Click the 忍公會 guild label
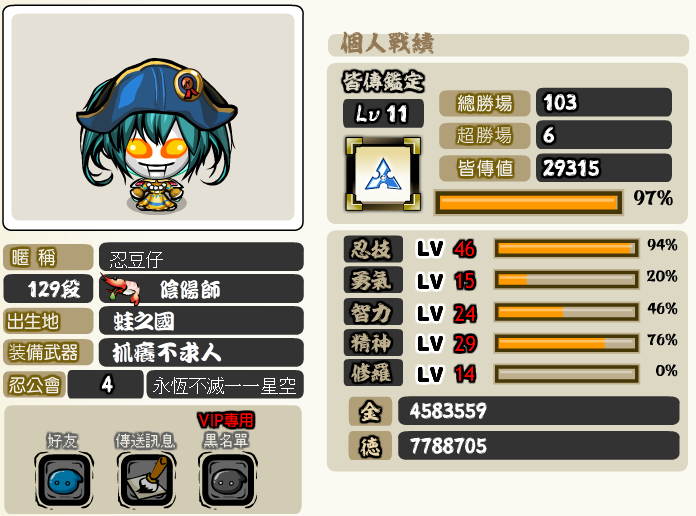The width and height of the screenshot is (696, 516). pos(35,385)
